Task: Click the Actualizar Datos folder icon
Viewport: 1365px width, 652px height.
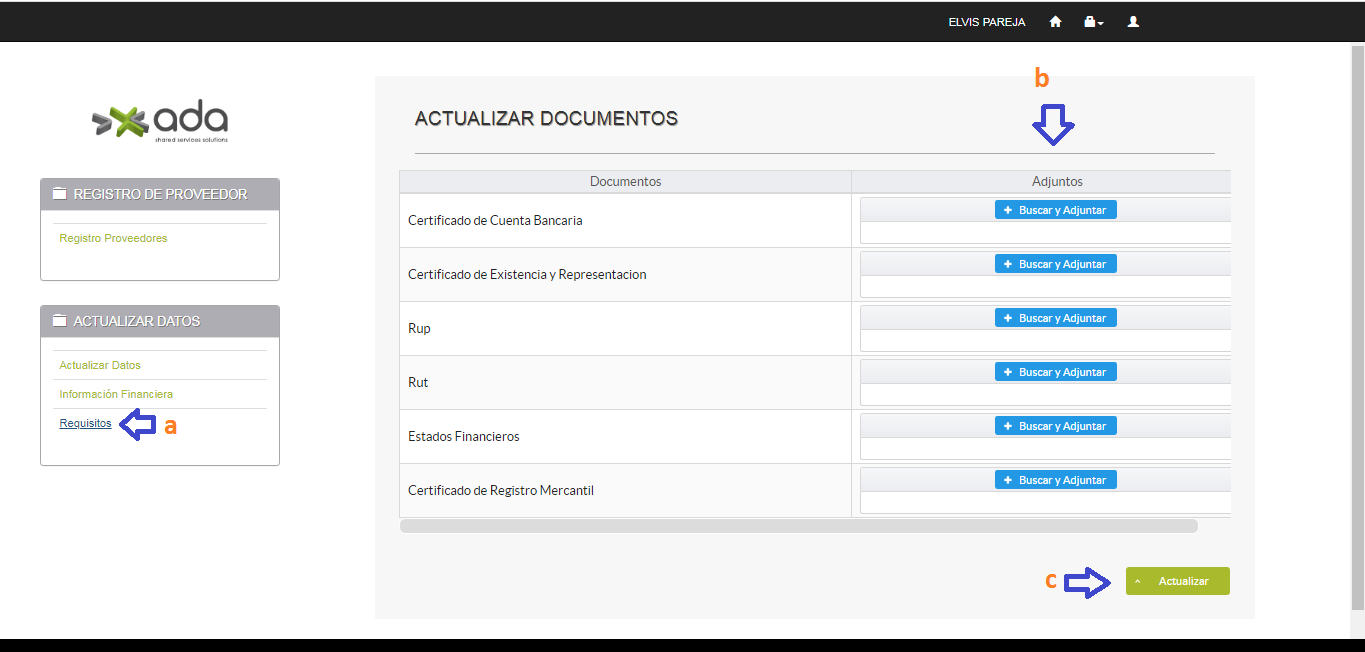Action: (x=59, y=321)
